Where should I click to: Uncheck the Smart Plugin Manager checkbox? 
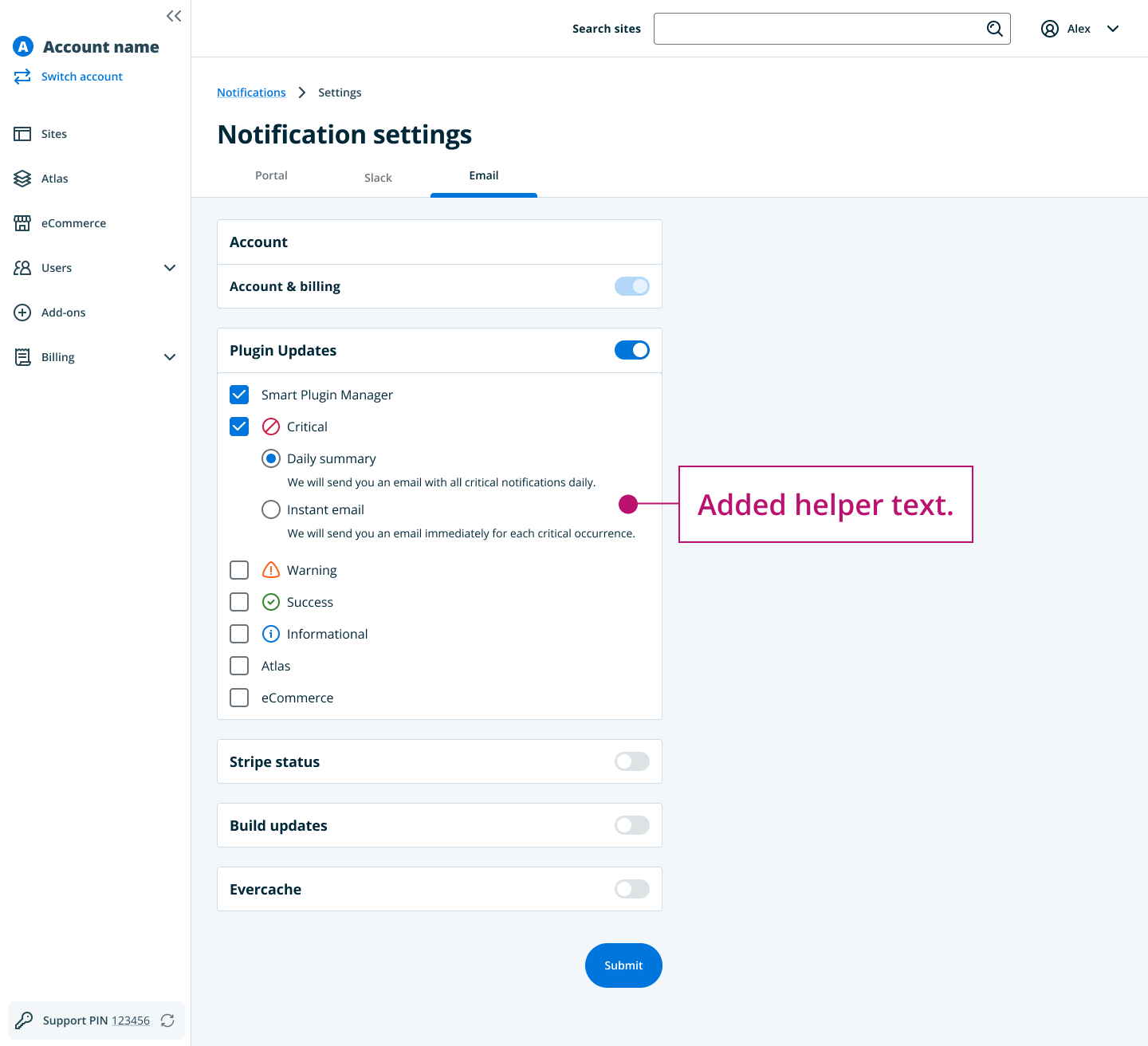[239, 395]
